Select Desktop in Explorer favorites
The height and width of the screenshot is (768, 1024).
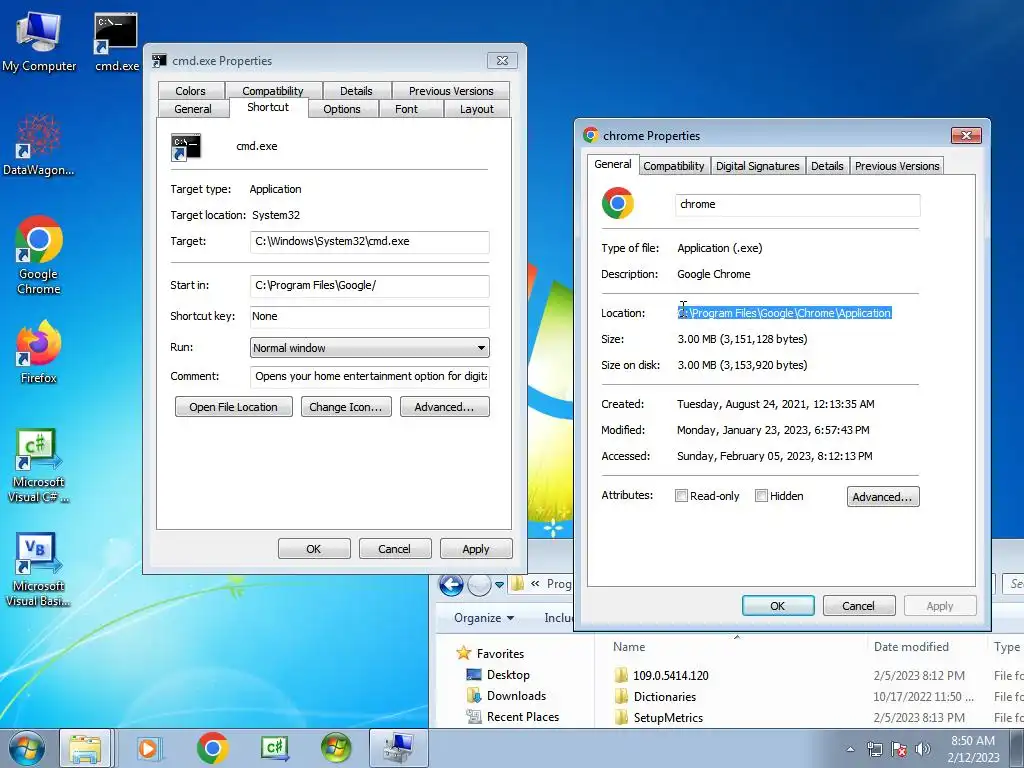coord(508,675)
